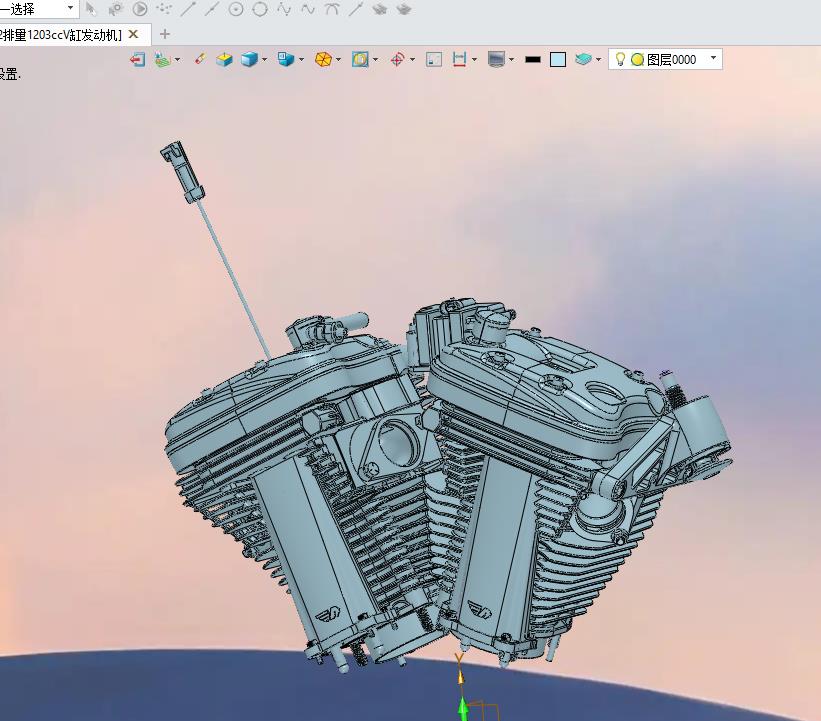Image resolution: width=821 pixels, height=721 pixels.
Task: Click the cursor with gear selection-settings icon
Action: (115, 9)
